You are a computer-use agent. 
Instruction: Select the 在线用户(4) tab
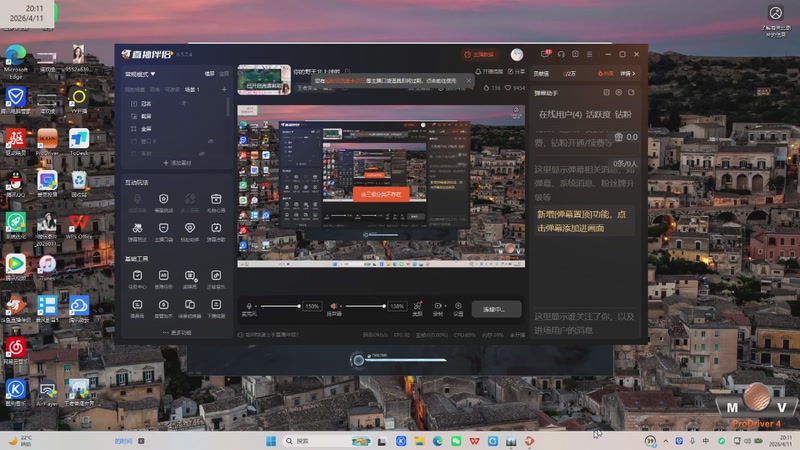click(x=560, y=114)
